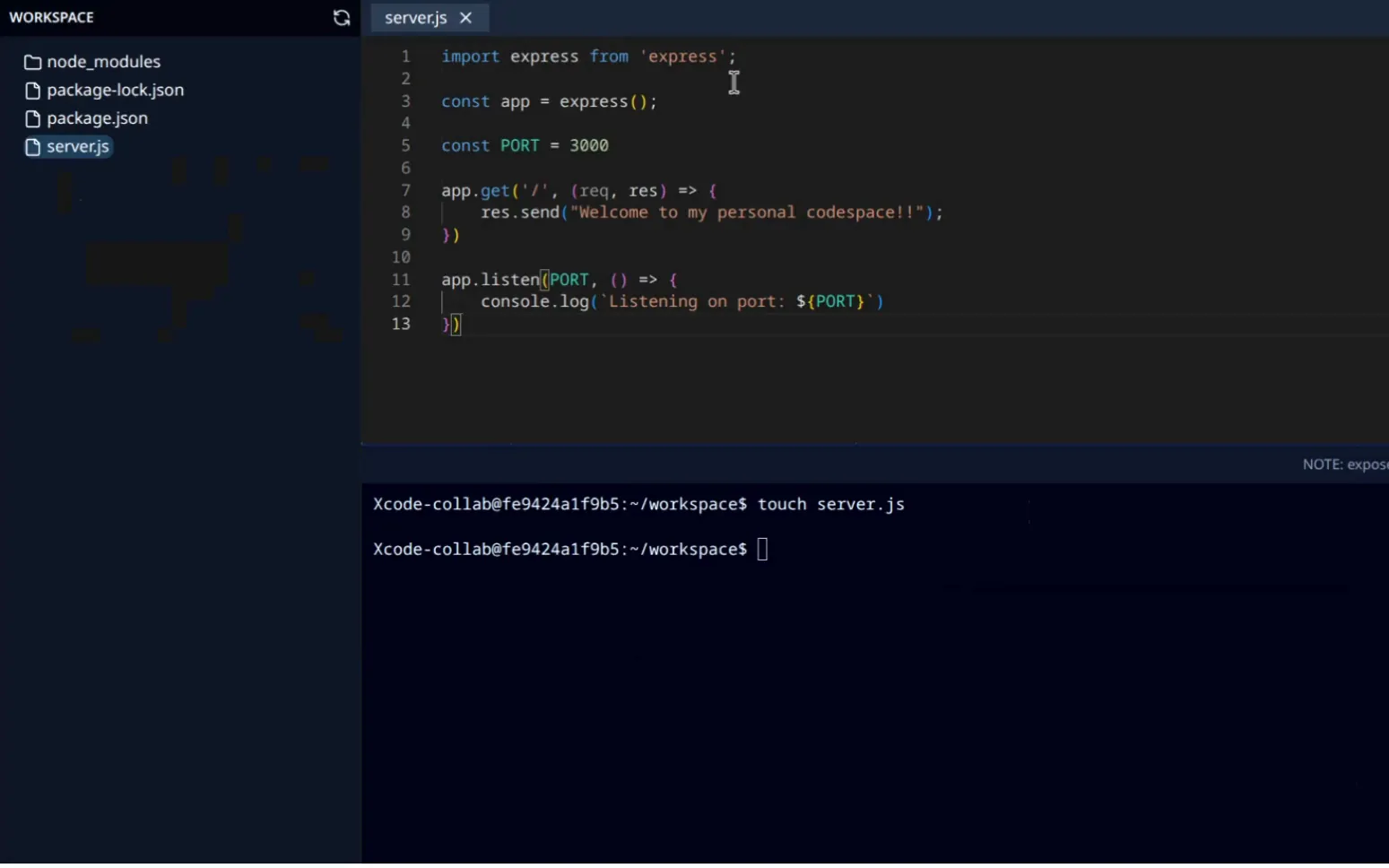Click the file icon beside package.json
1389x868 pixels.
pos(33,119)
